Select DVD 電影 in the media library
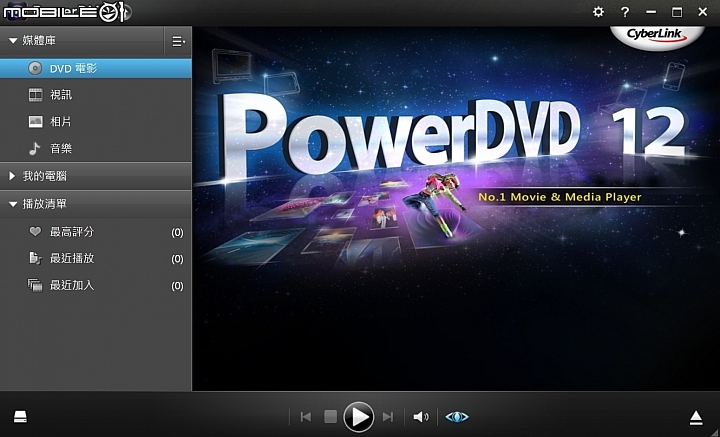Screen dimensions: 720x437 (x=96, y=68)
